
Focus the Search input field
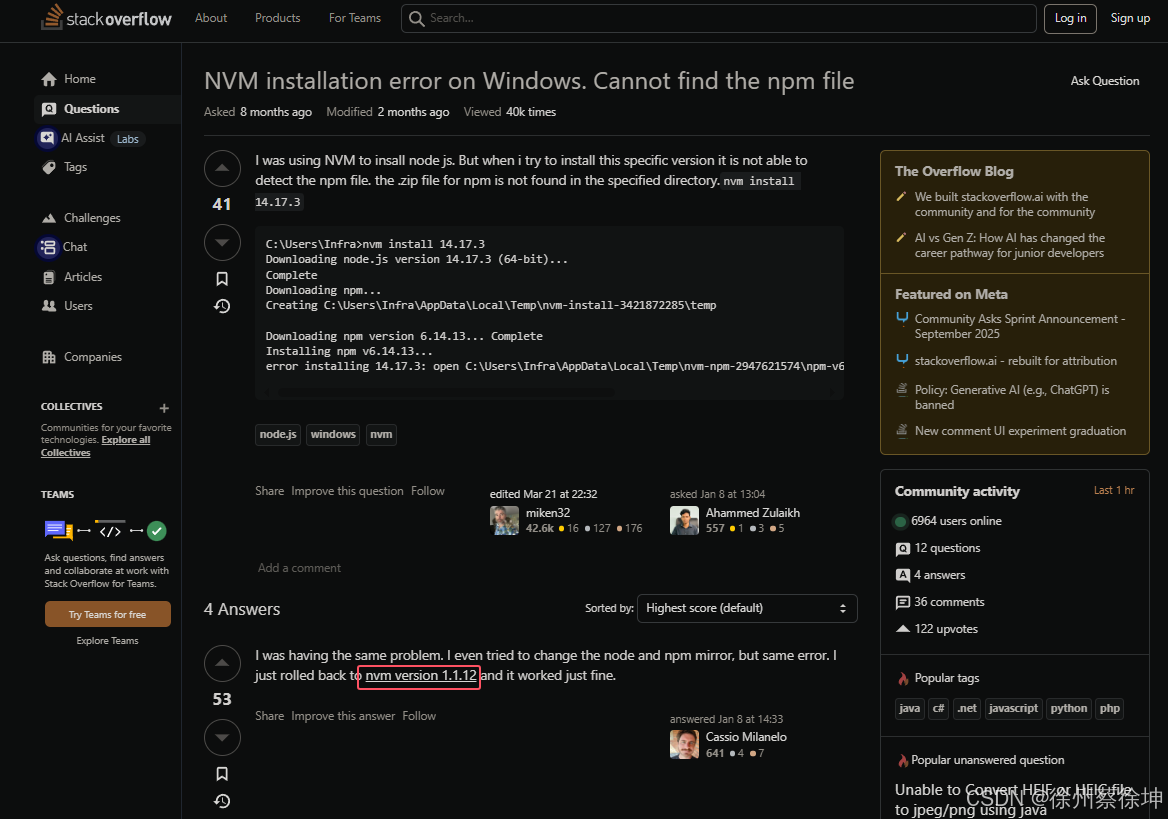tap(719, 18)
